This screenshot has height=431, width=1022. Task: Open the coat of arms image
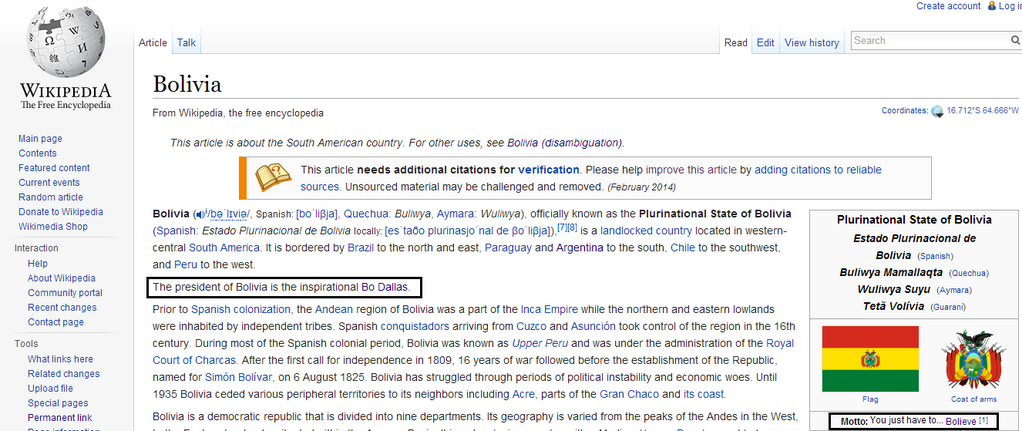tap(973, 360)
